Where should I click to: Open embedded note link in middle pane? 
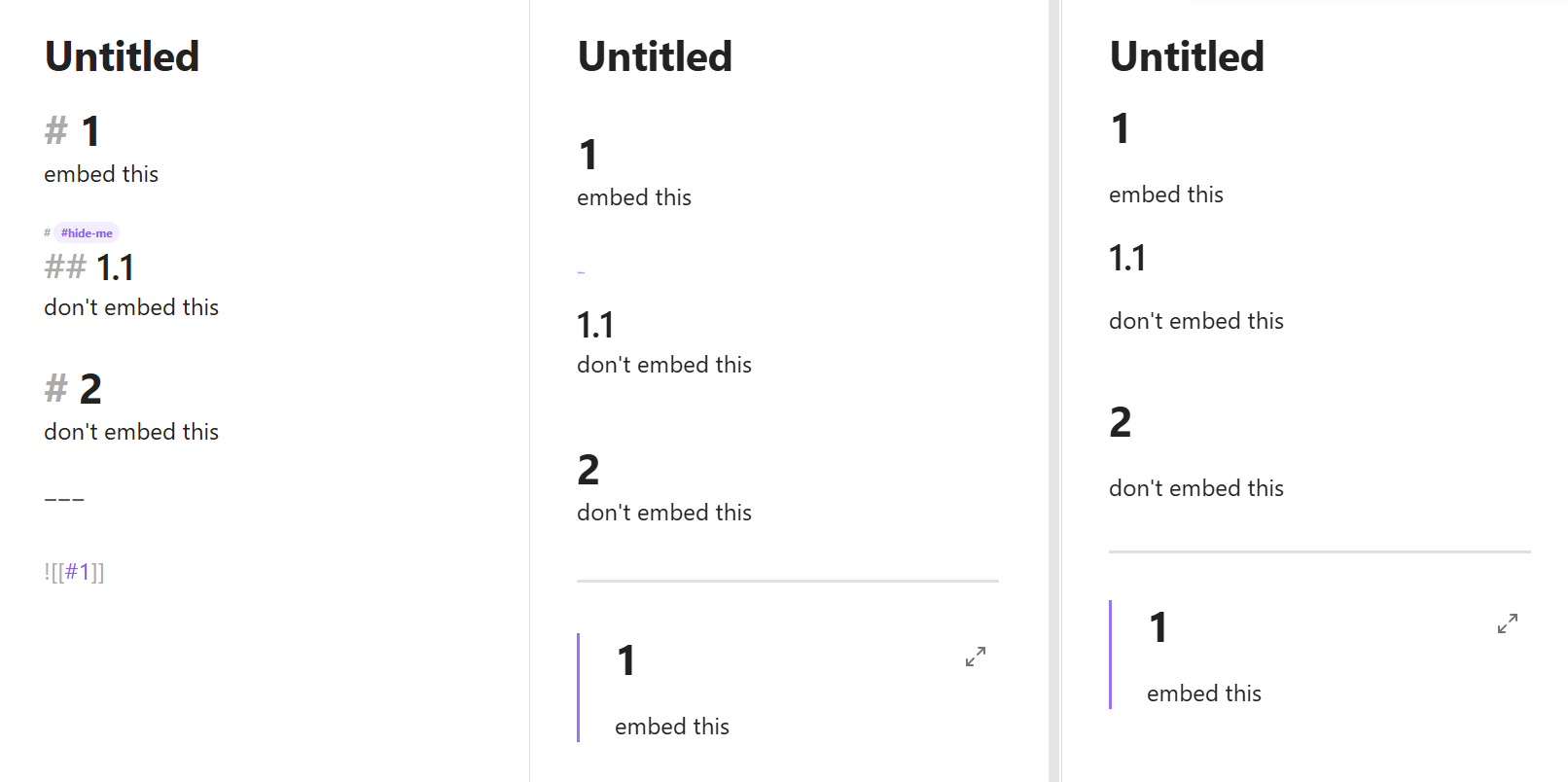point(976,657)
